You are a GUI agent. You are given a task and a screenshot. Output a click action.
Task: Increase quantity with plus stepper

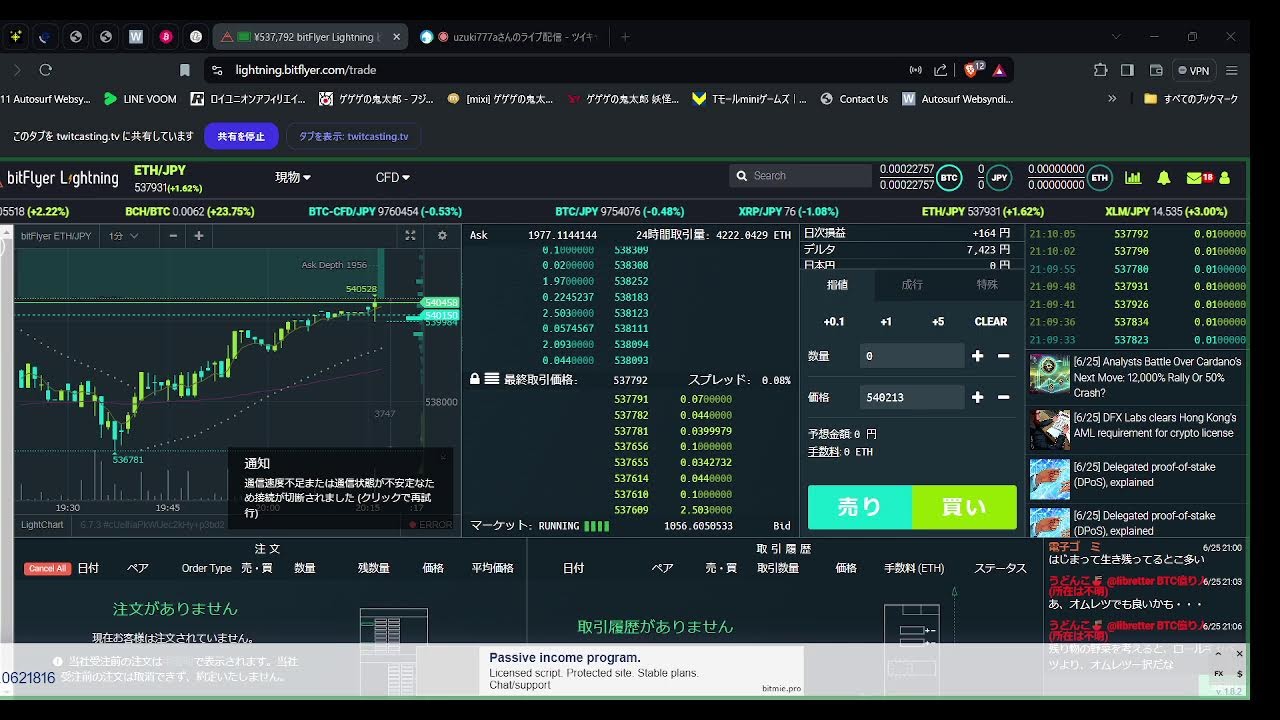point(977,356)
